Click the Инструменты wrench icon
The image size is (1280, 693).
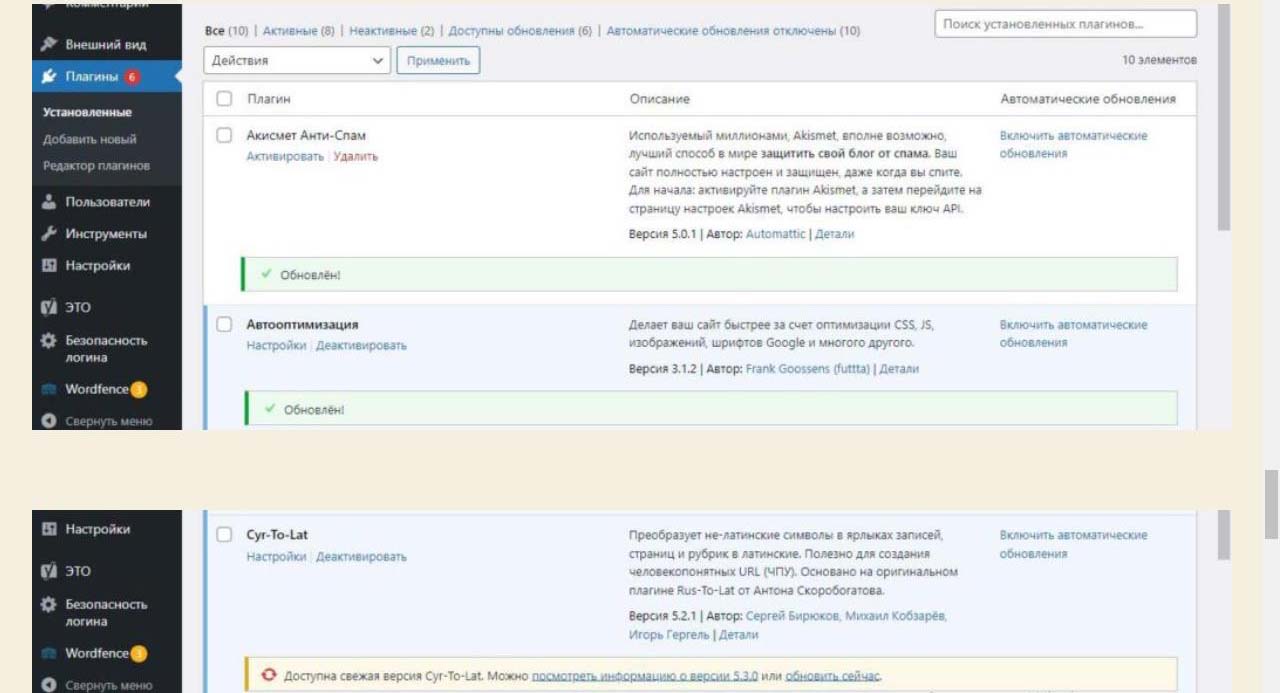49,234
